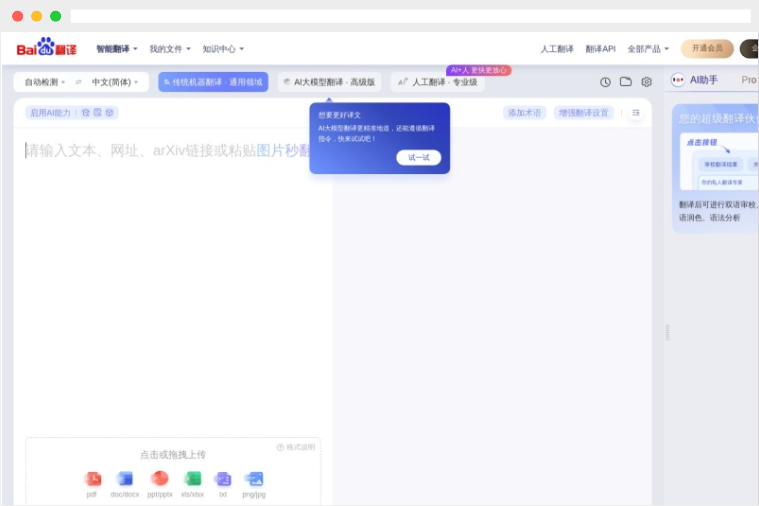Upload a png/jpg image icon

[254, 479]
